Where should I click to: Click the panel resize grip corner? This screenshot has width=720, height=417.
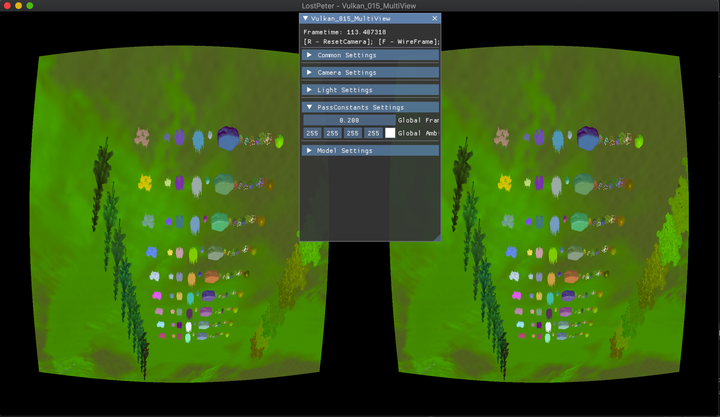coord(437,237)
